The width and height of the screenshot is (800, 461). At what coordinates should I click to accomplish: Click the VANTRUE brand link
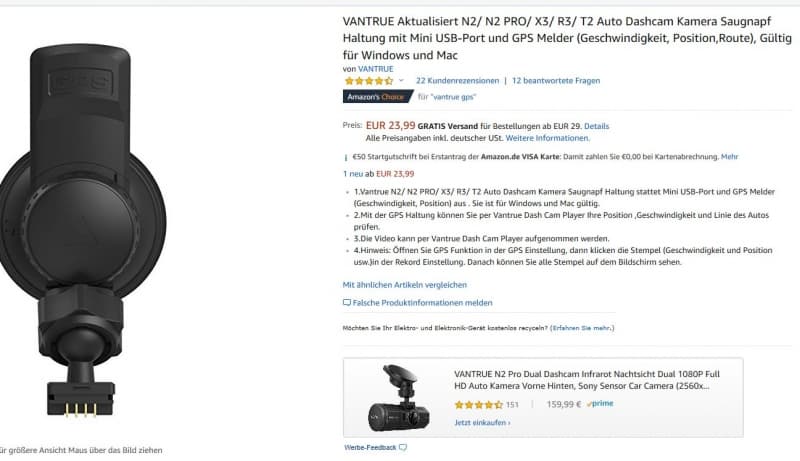point(376,69)
